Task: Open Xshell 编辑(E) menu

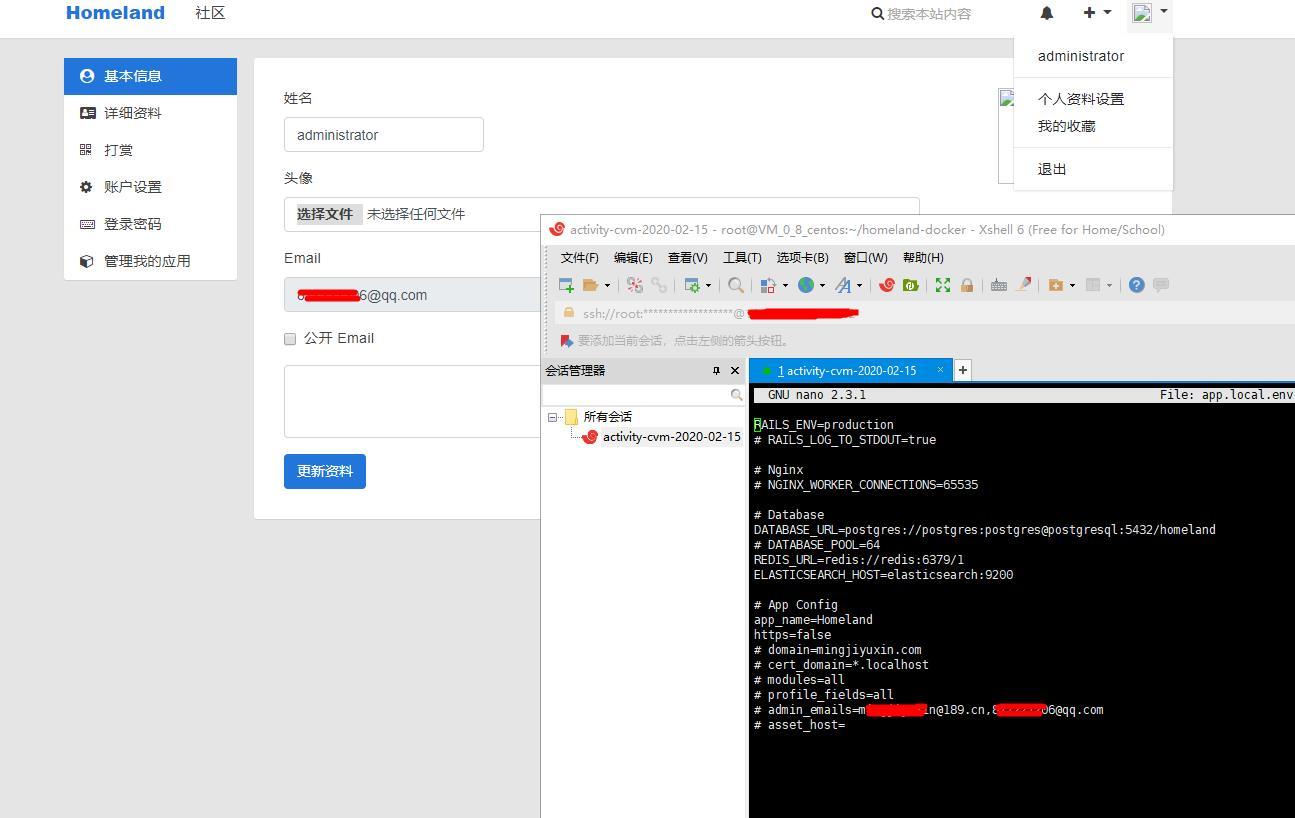Action: coord(633,258)
